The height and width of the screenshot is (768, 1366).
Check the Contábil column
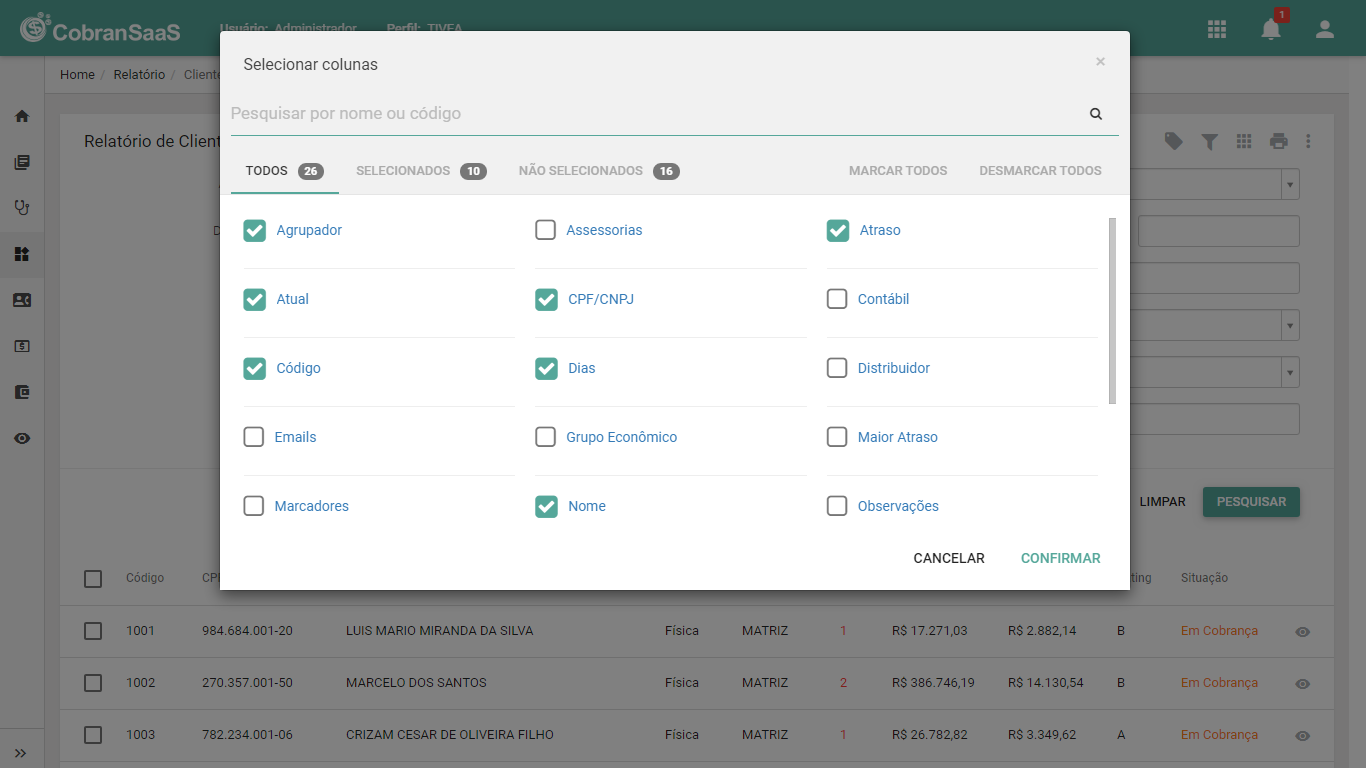(x=837, y=299)
